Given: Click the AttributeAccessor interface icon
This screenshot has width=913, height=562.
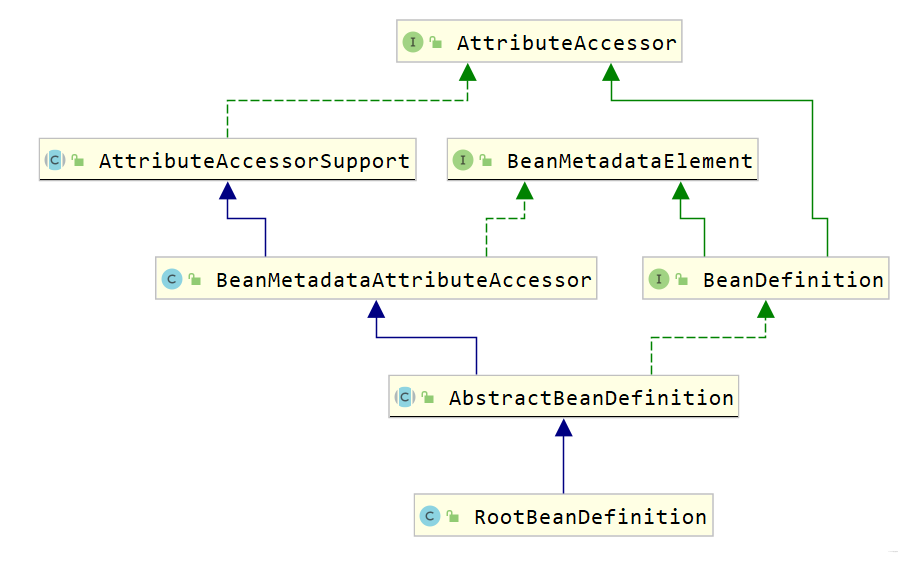Looking at the screenshot, I should pyautogui.click(x=413, y=42).
